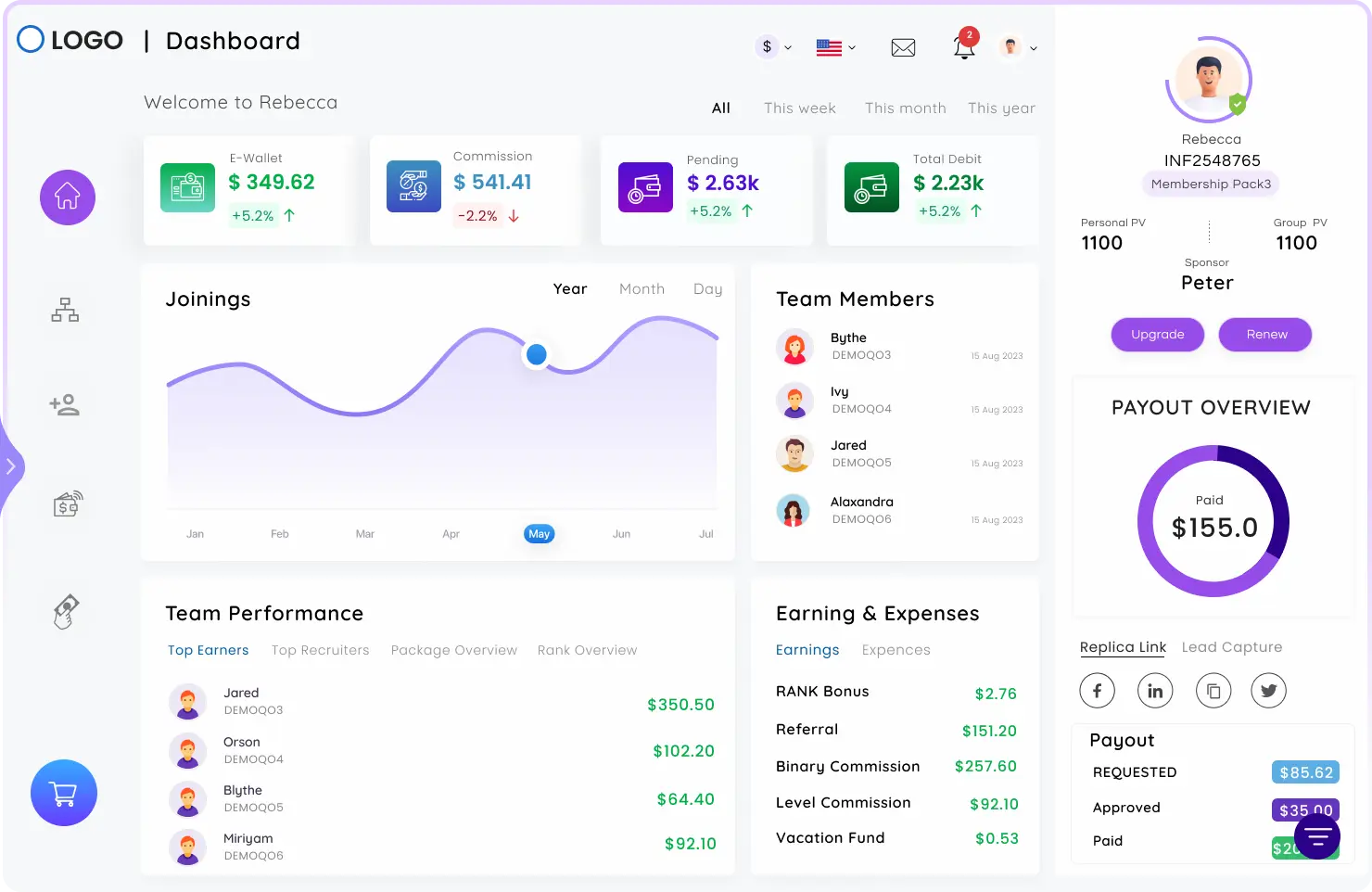Image resolution: width=1372 pixels, height=892 pixels.
Task: Click the Total Debit card icon
Action: (x=871, y=187)
